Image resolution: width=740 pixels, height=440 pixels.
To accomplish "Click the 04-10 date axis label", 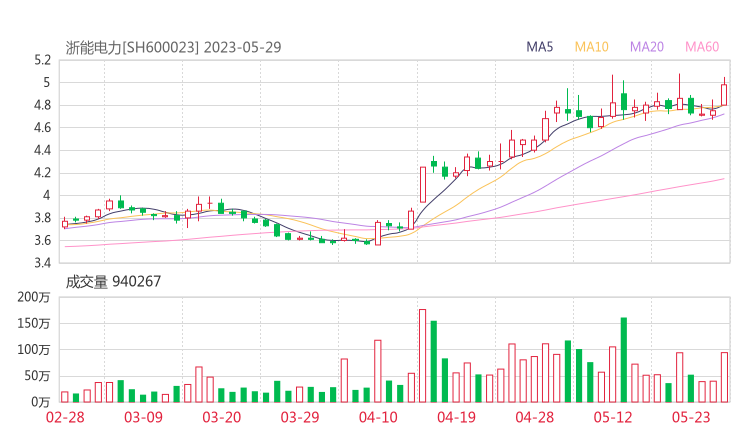I will tap(378, 417).
